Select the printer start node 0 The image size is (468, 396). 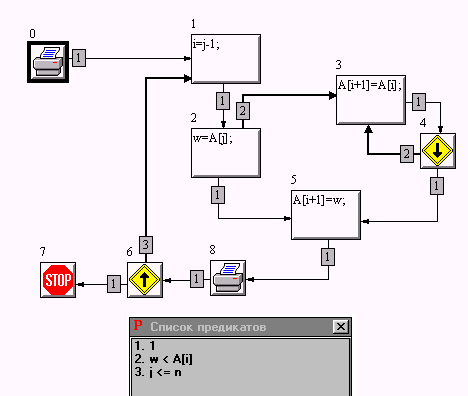pos(48,62)
